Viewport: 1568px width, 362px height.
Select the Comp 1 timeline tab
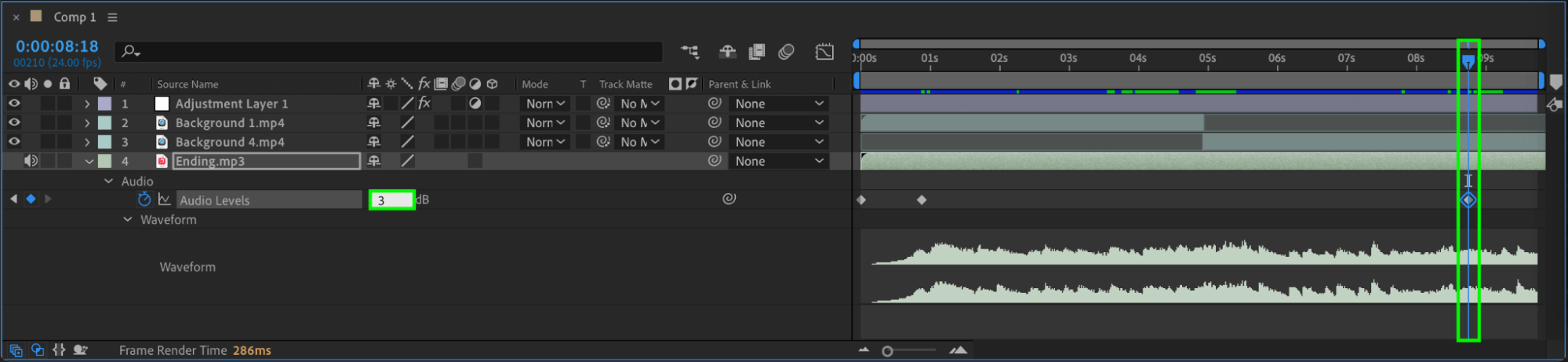[x=75, y=17]
